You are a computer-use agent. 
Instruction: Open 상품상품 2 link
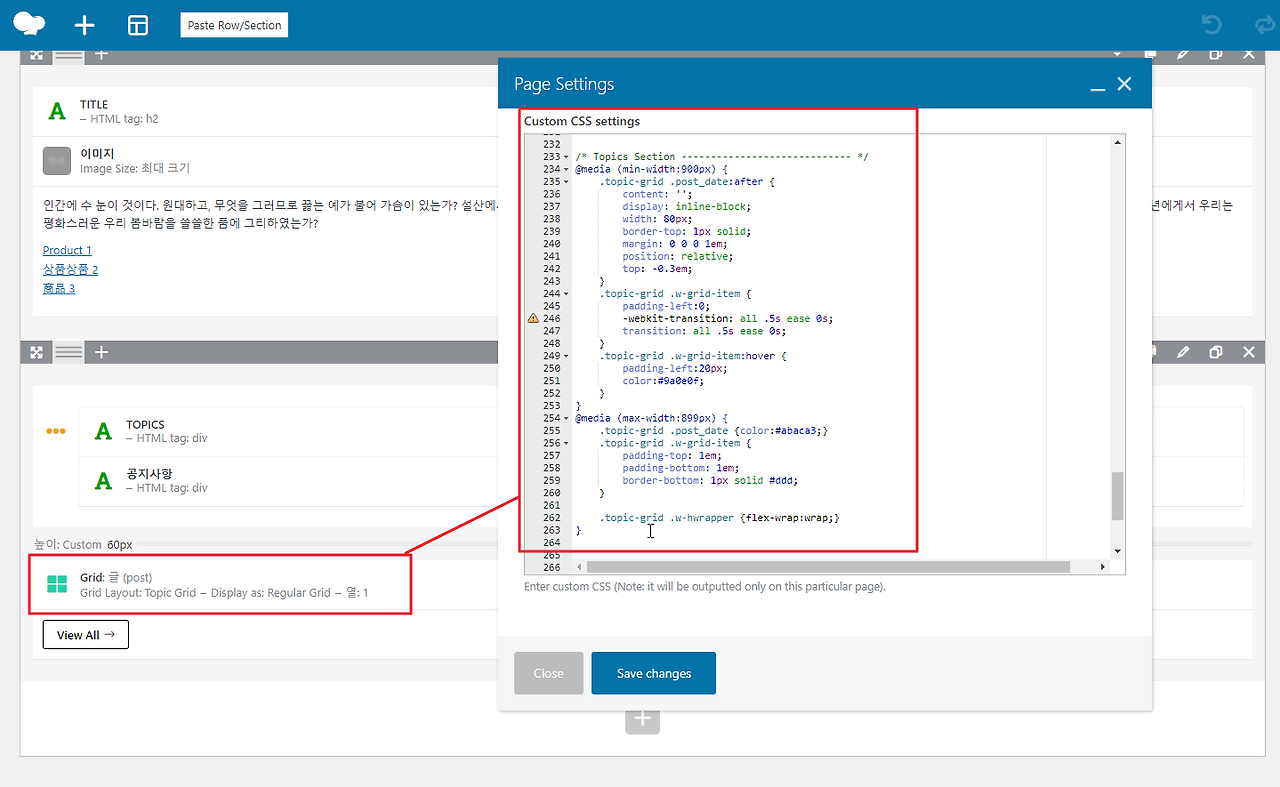70,269
